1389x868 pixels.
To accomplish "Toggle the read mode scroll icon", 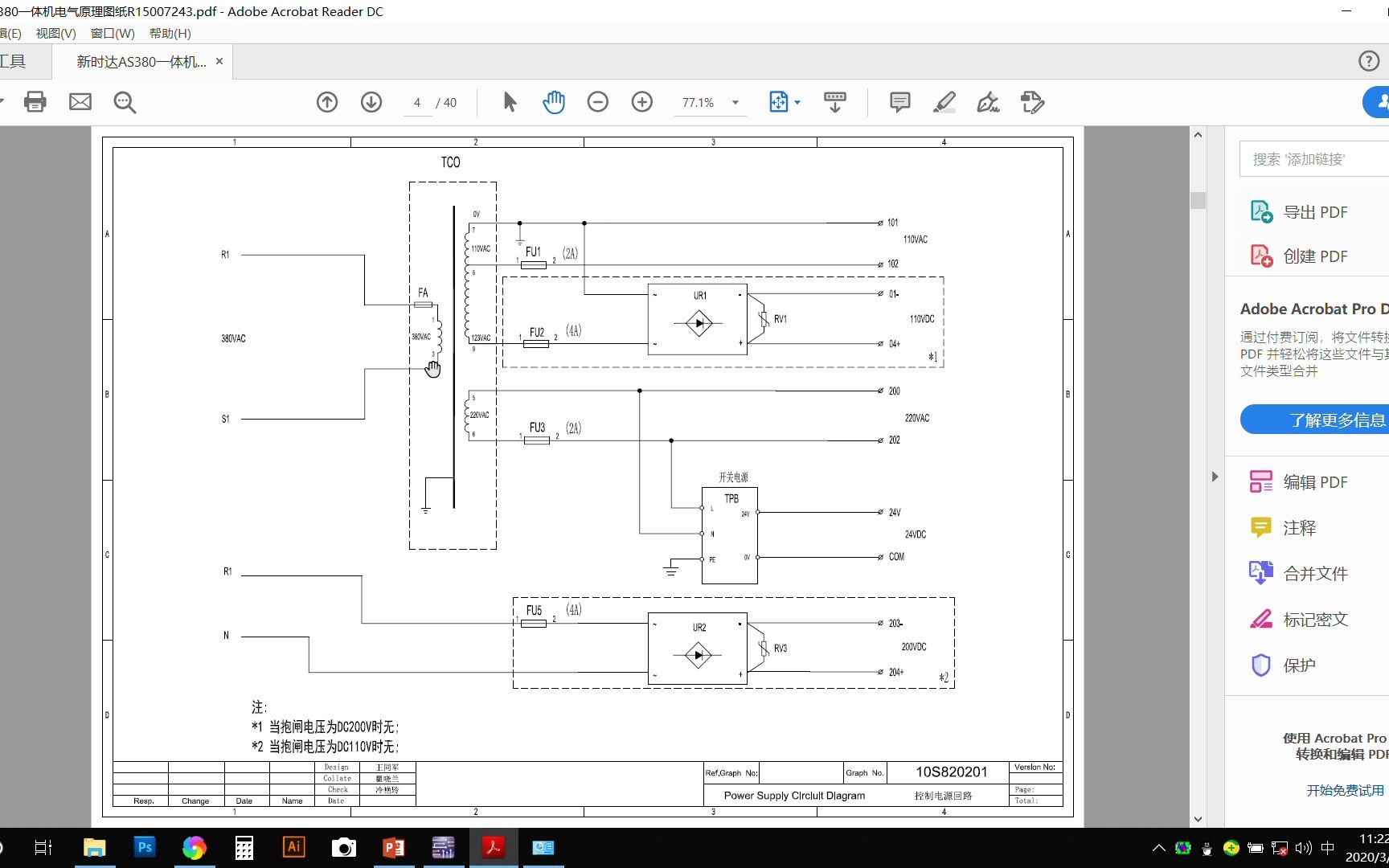I will (x=835, y=102).
